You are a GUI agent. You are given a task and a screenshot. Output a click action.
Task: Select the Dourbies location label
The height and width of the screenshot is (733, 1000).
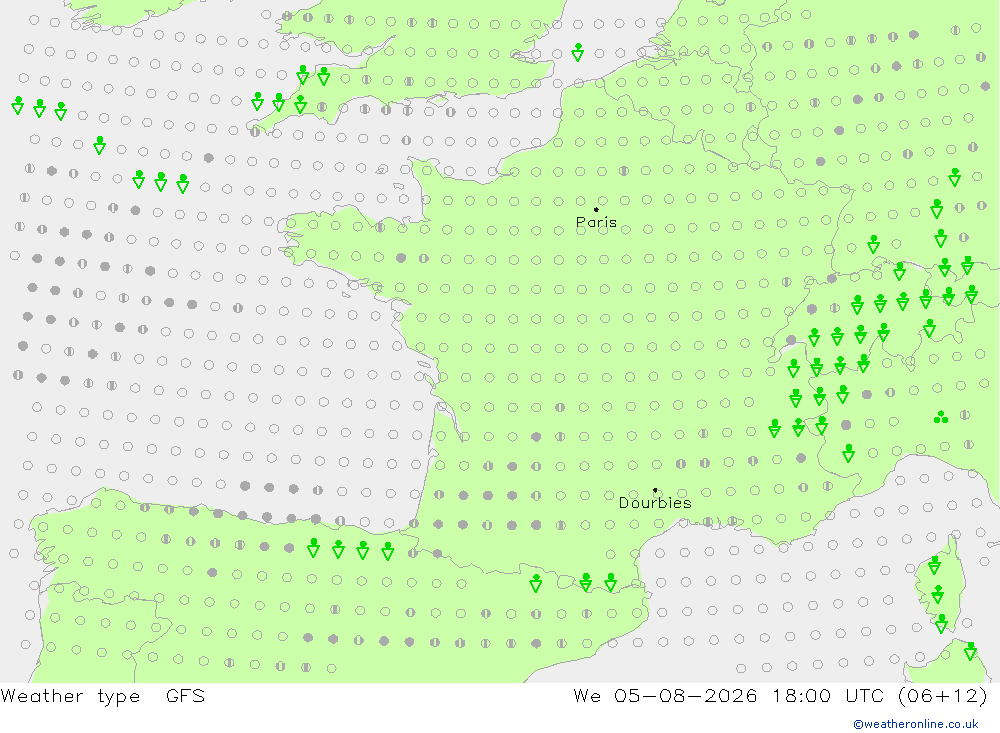(655, 503)
